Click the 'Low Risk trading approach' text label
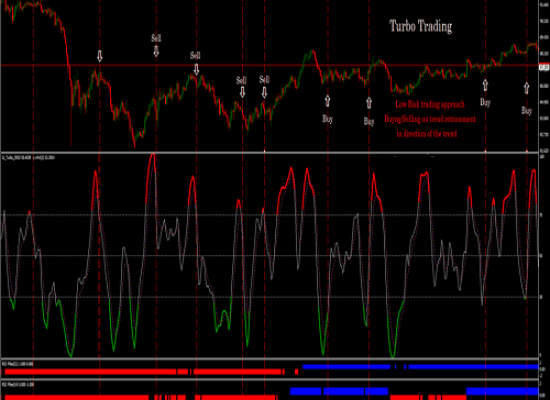Screen dimensions: 550x400 pyautogui.click(x=430, y=104)
